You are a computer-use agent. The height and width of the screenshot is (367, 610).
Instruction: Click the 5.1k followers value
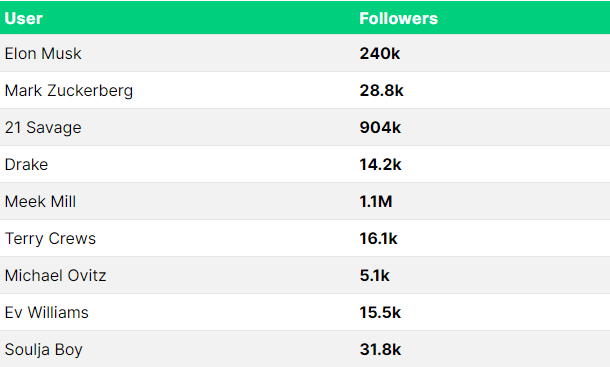pos(374,276)
